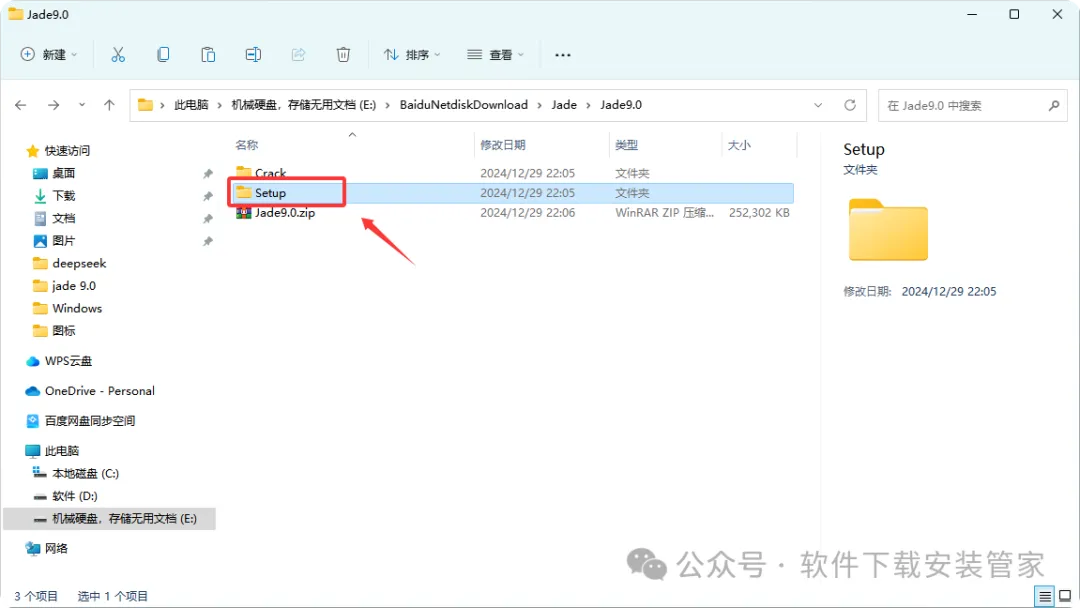Open 下载 in quick access

[63, 196]
